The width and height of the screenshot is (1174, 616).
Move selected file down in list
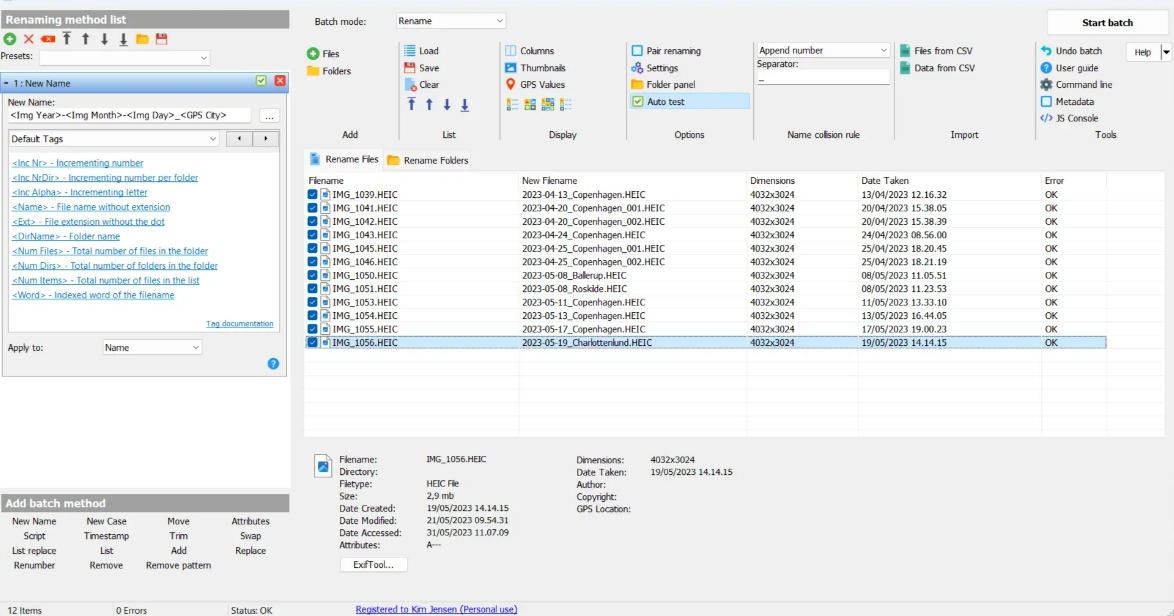pyautogui.click(x=447, y=105)
